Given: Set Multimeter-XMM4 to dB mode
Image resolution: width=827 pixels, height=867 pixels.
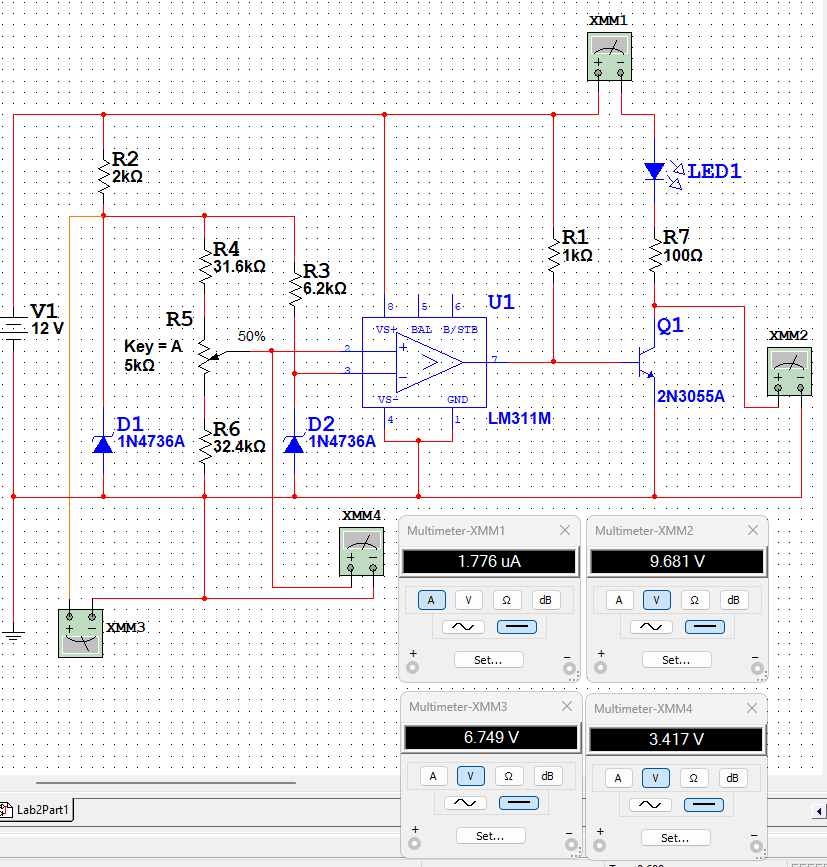Looking at the screenshot, I should pyautogui.click(x=732, y=778).
